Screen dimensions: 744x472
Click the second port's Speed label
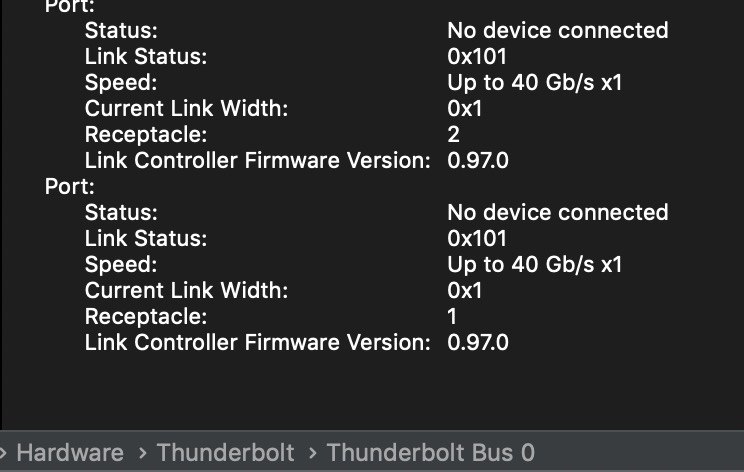pyautogui.click(x=120, y=264)
